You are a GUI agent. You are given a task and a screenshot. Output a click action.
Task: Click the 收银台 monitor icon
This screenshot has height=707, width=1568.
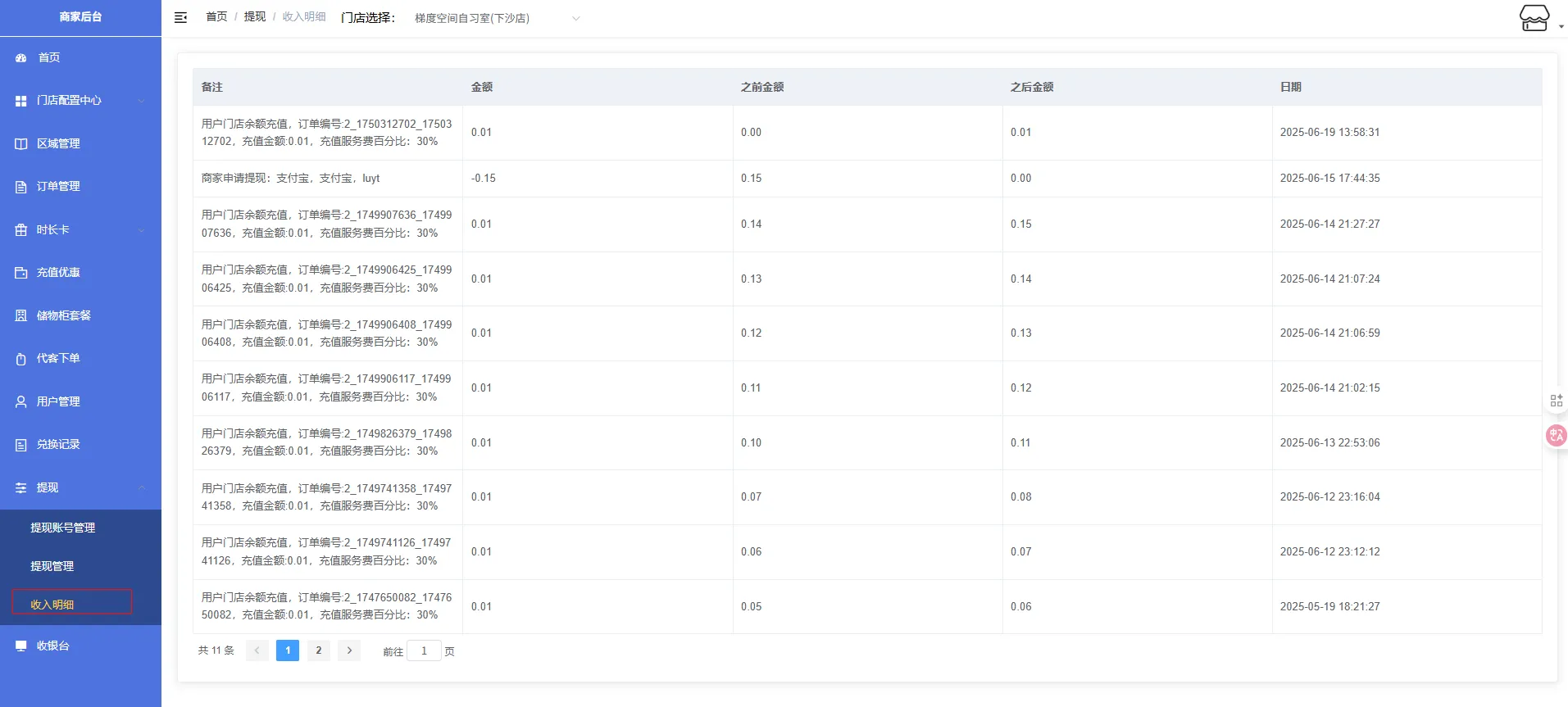(x=21, y=646)
